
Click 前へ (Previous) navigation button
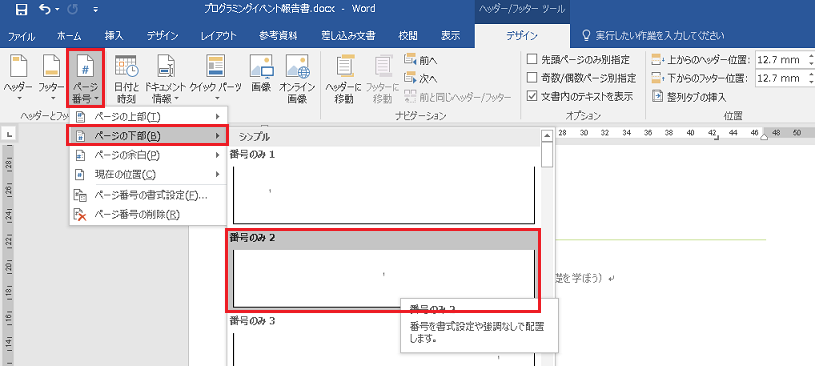(x=421, y=60)
